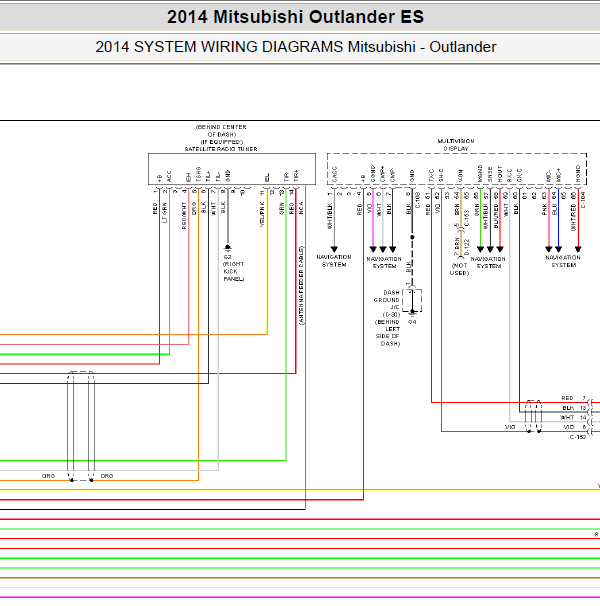This screenshot has width=600, height=606.
Task: Click the 'BLU' wire label at pin 64
Action: [x=554, y=209]
